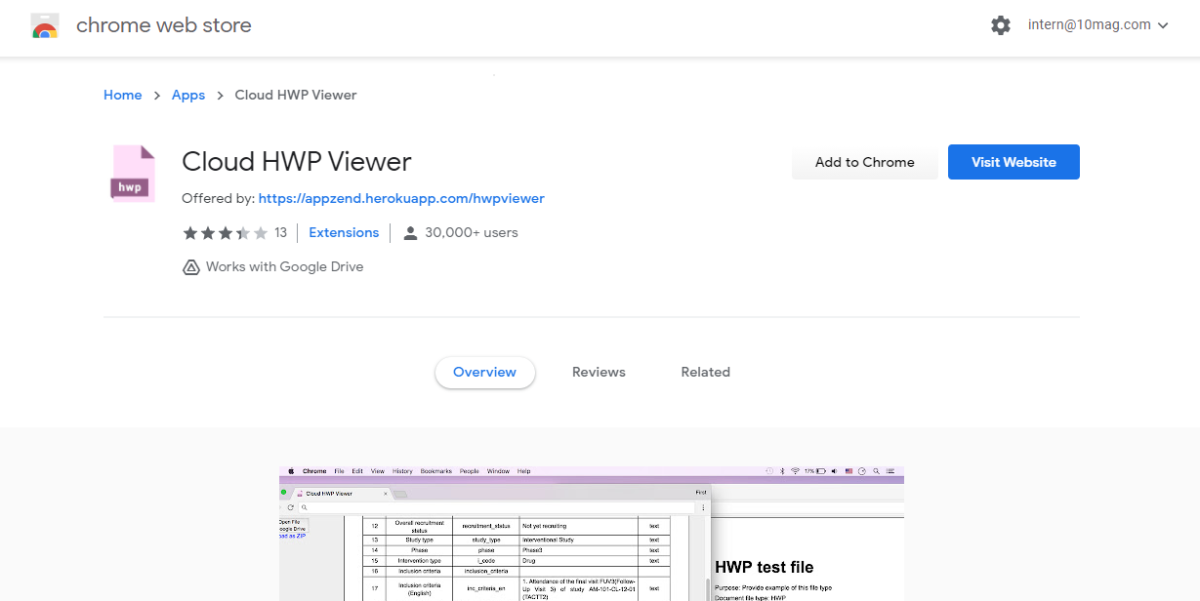Click the extension preview screenshot

(591, 533)
